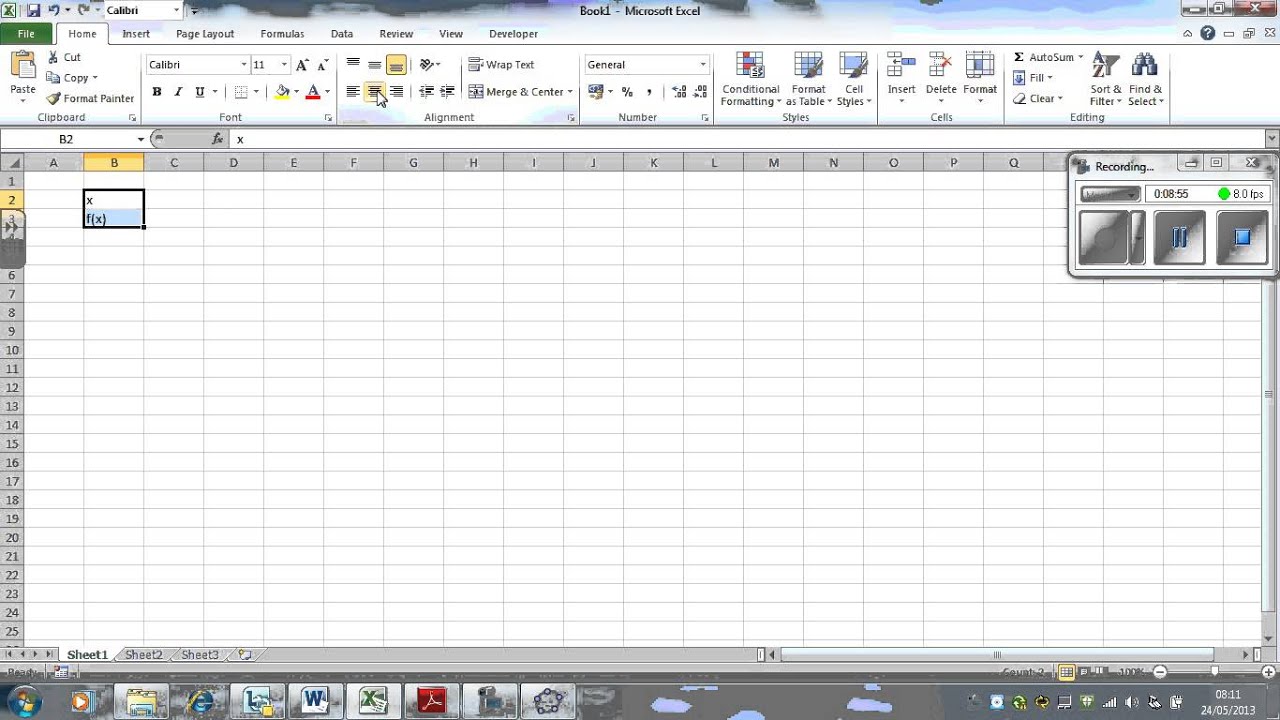Open the Merge & Center dropdown arrow
The width and height of the screenshot is (1280, 720).
pos(570,92)
